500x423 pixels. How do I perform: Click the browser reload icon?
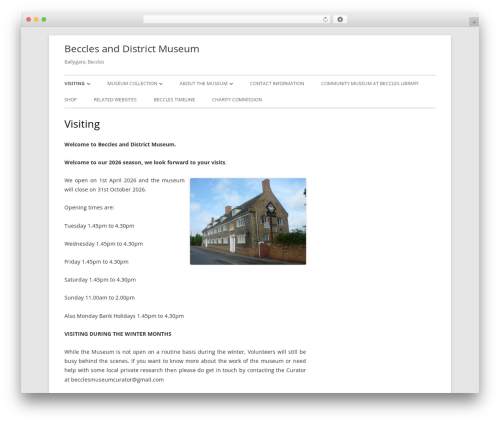325,20
